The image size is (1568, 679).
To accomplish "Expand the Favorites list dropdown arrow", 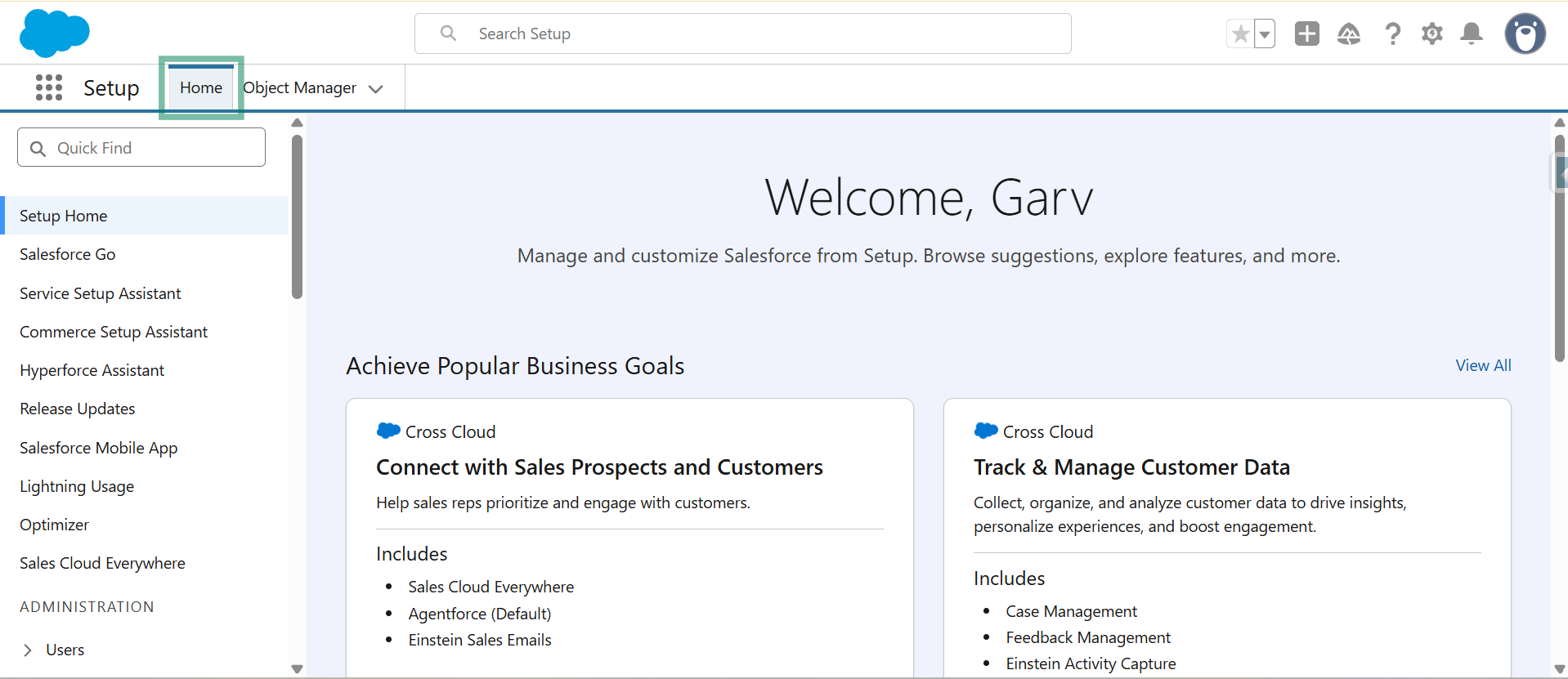I will pyautogui.click(x=1265, y=34).
